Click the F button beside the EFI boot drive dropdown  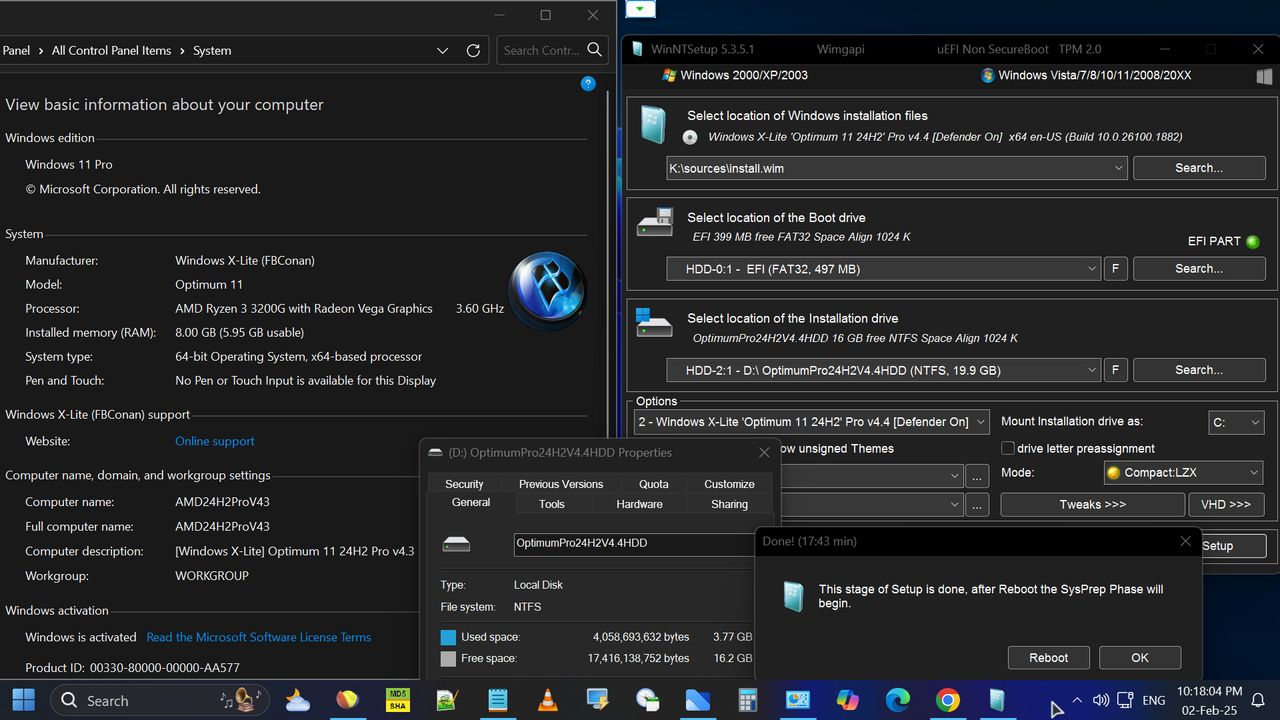pos(1115,268)
